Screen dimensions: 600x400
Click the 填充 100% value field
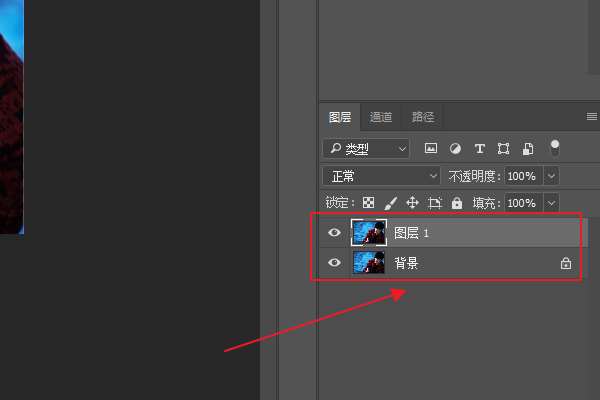click(x=523, y=203)
